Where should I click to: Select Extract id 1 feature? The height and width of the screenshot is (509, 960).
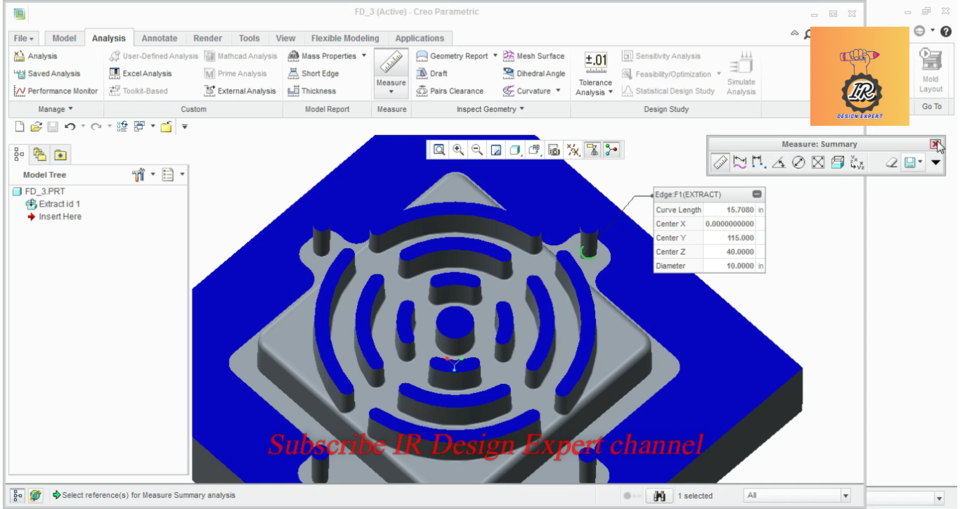[x=53, y=204]
